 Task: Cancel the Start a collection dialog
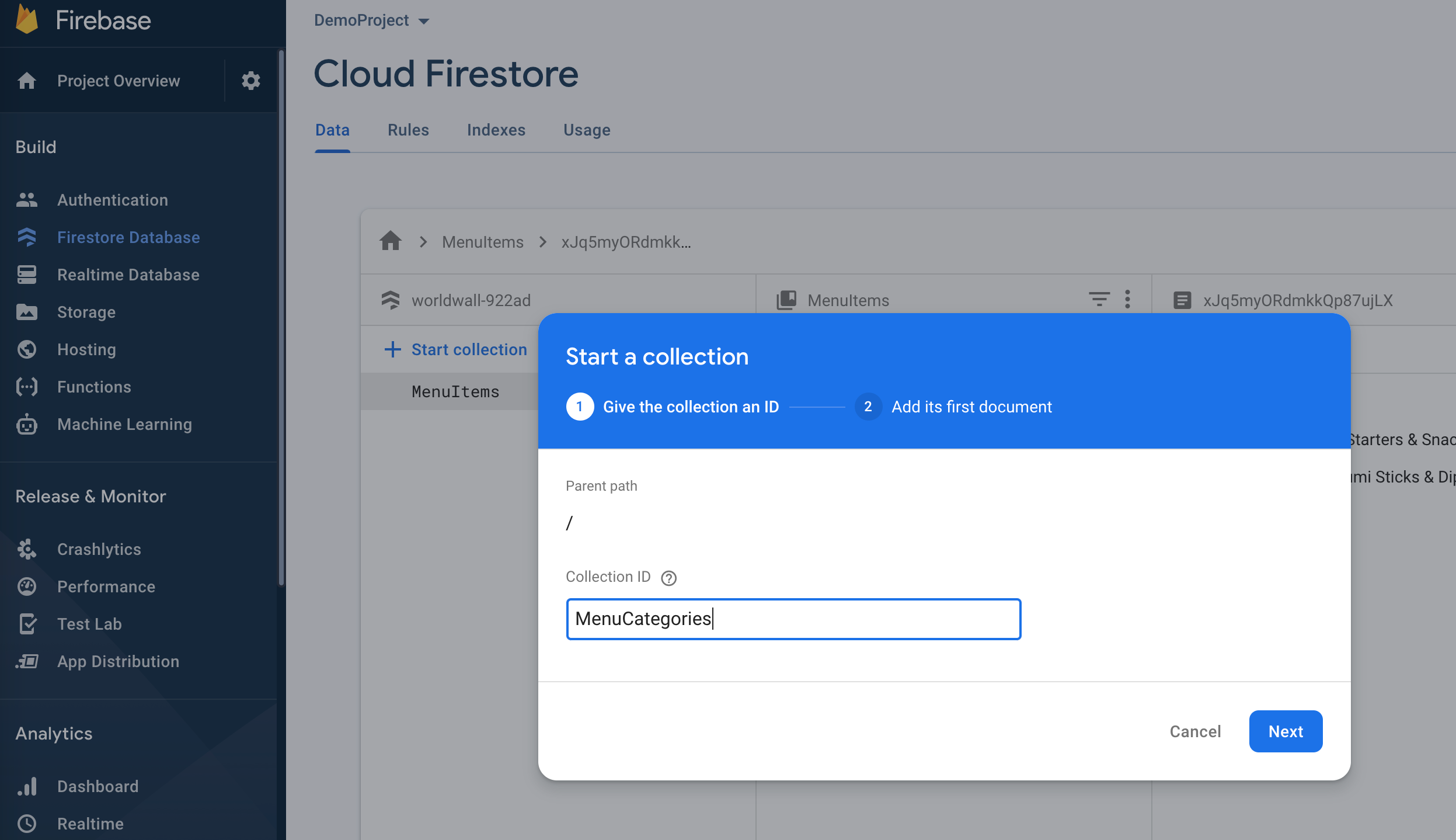coord(1195,731)
